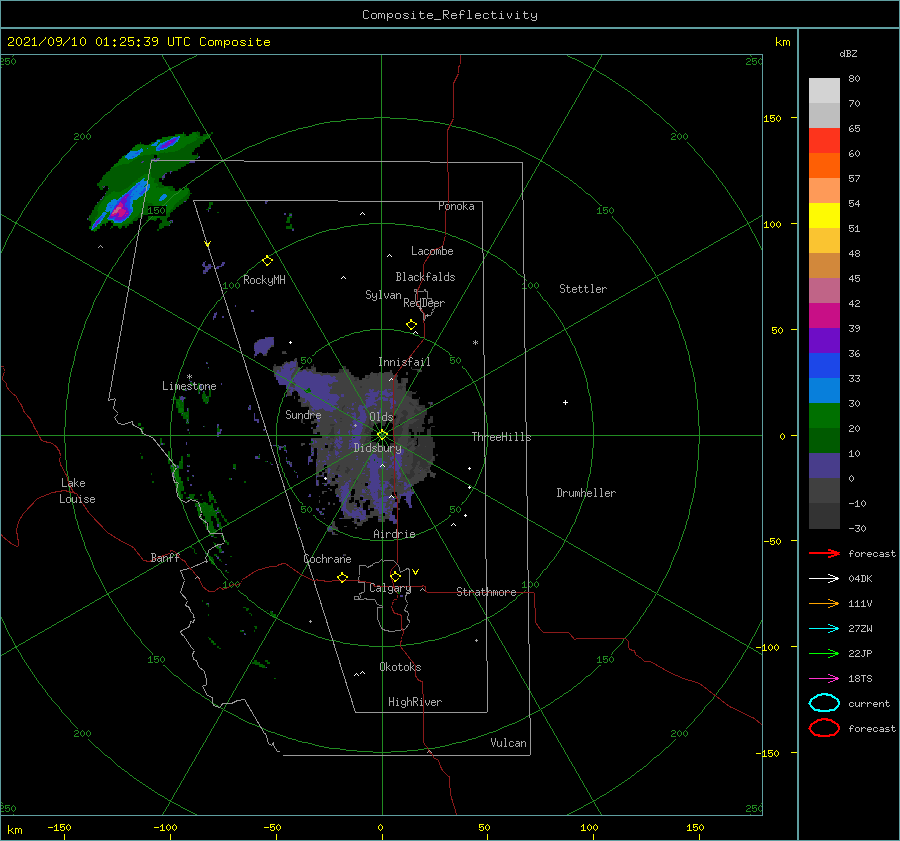
Task: Click the red forecast ellipse legend icon
Action: 824,728
